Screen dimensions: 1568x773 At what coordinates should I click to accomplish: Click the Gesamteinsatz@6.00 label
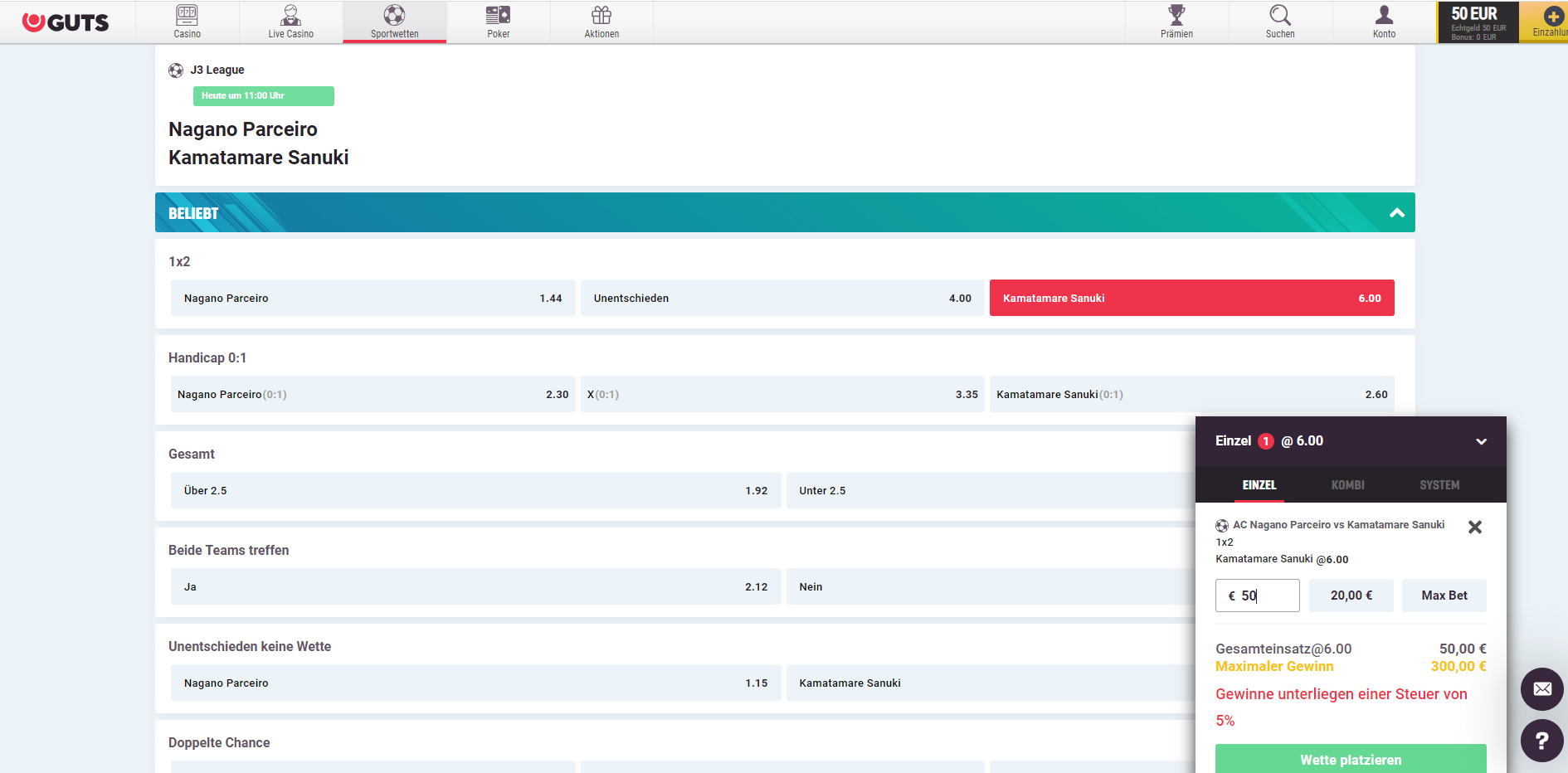tap(1283, 649)
